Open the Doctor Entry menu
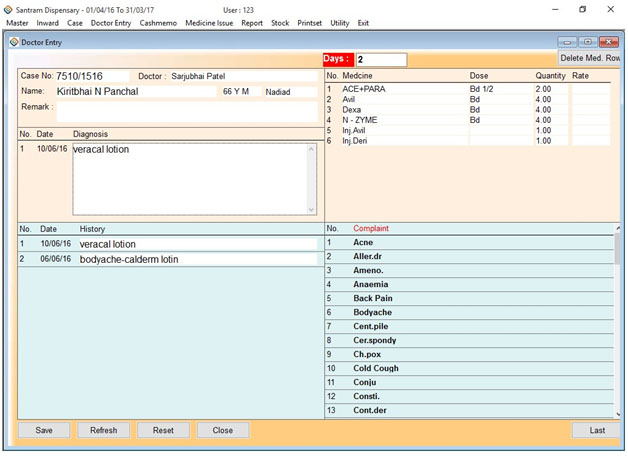Screen dimensions: 628x456 110,22
